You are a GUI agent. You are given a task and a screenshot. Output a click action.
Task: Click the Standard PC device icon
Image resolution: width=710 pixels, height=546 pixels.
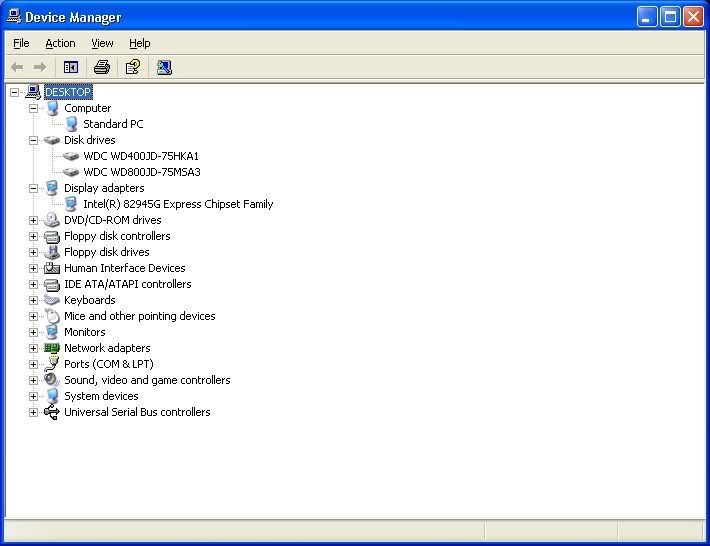click(x=71, y=124)
